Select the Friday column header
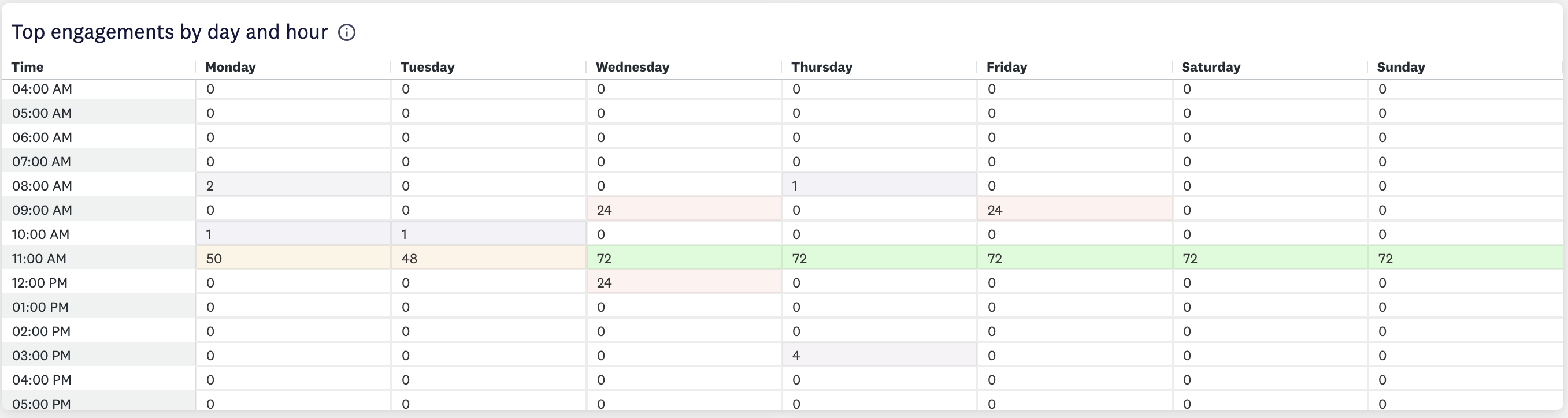Image resolution: width=1568 pixels, height=418 pixels. tap(1007, 67)
